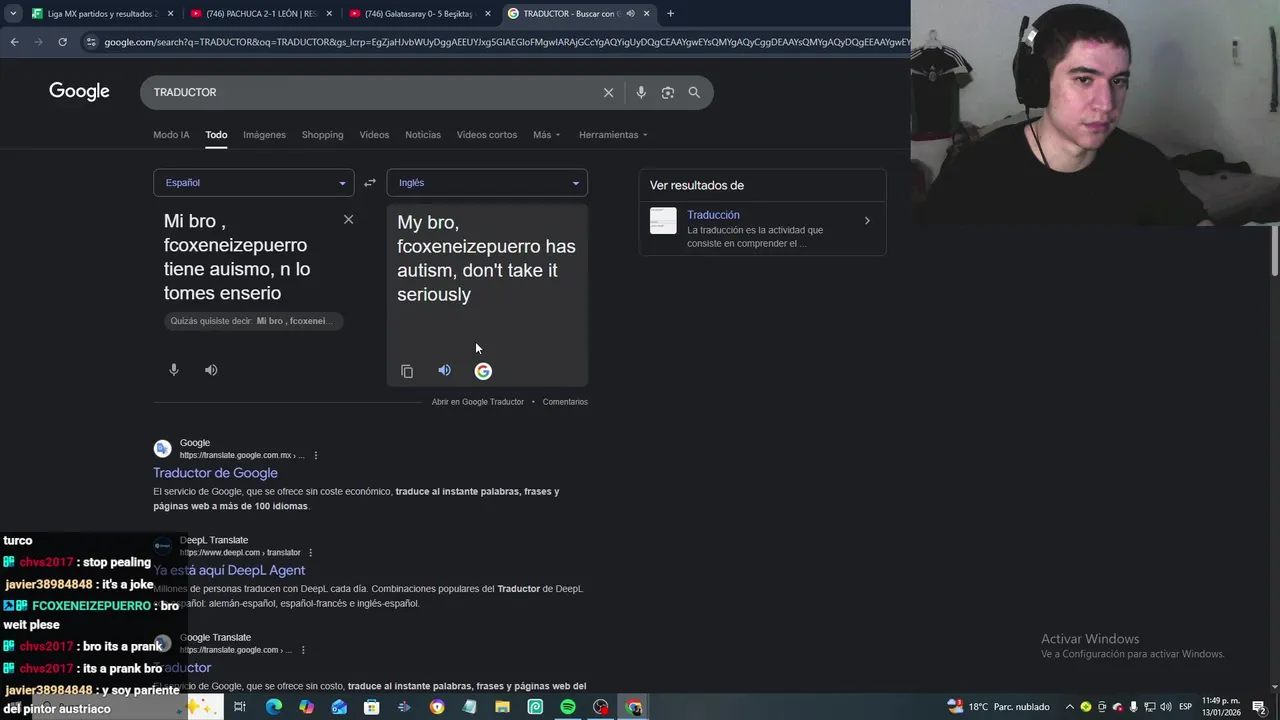Click the magnifying glass search button
Image resolution: width=1280 pixels, height=720 pixels.
694,92
